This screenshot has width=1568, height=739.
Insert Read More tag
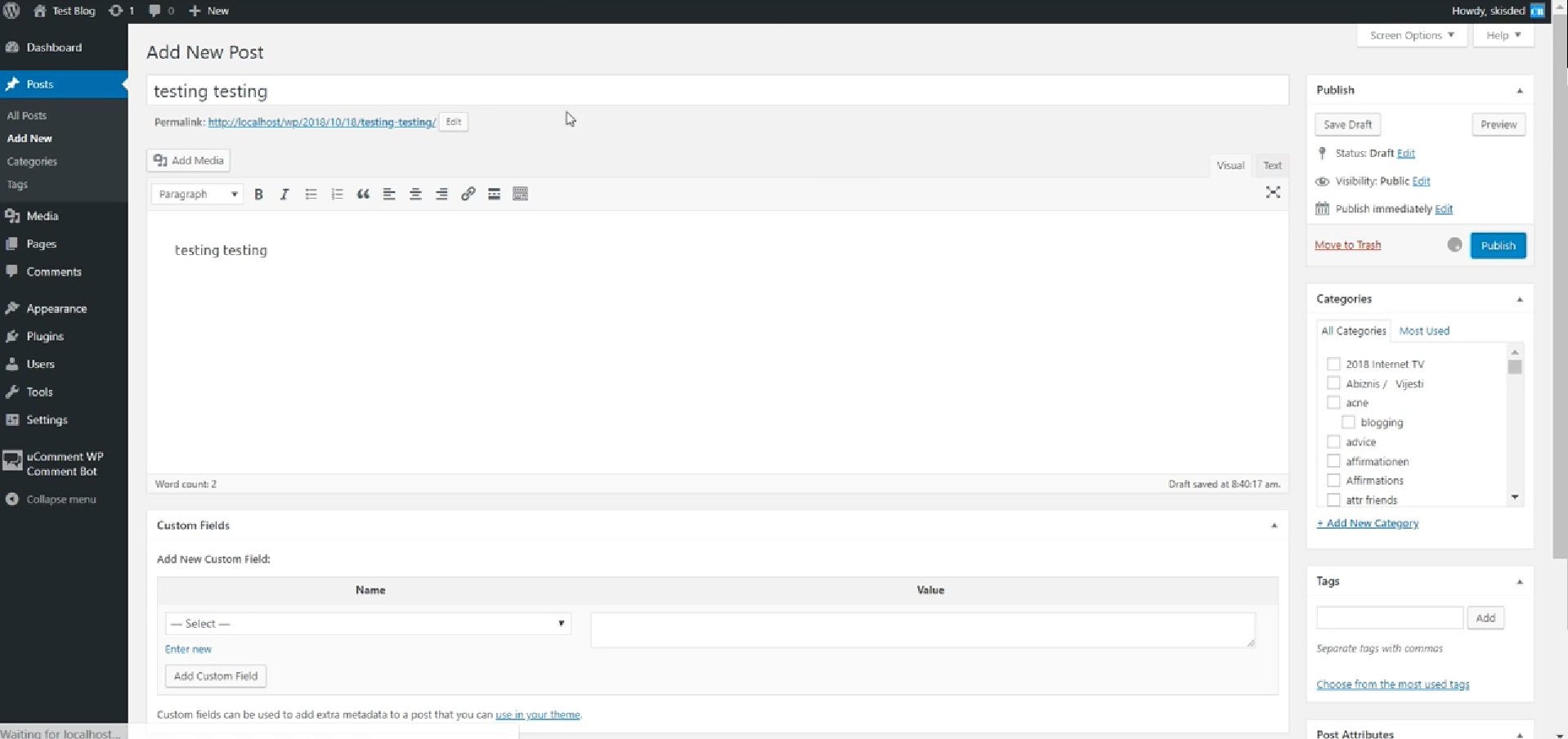point(494,194)
